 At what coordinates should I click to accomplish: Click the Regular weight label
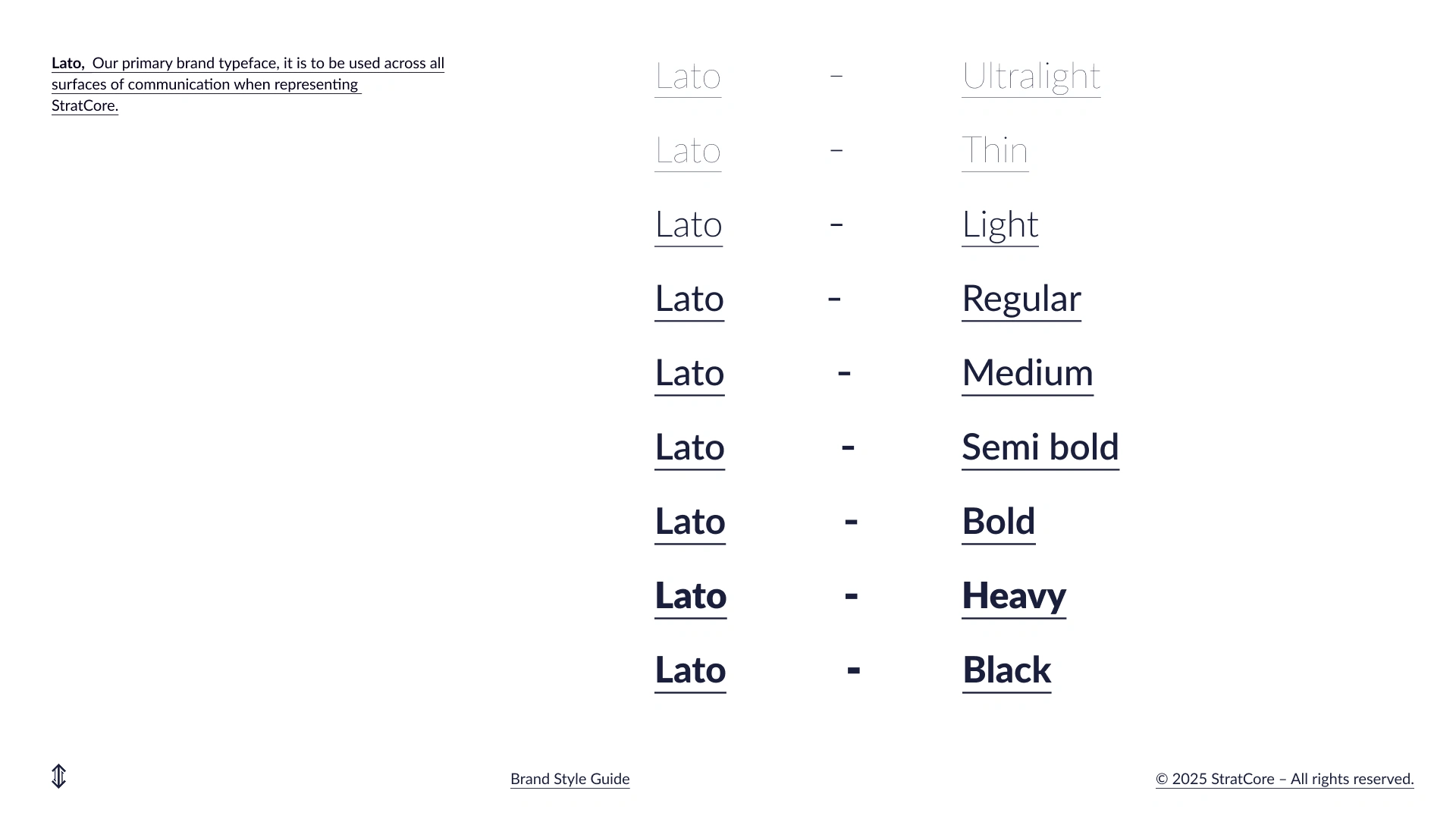1021,300
